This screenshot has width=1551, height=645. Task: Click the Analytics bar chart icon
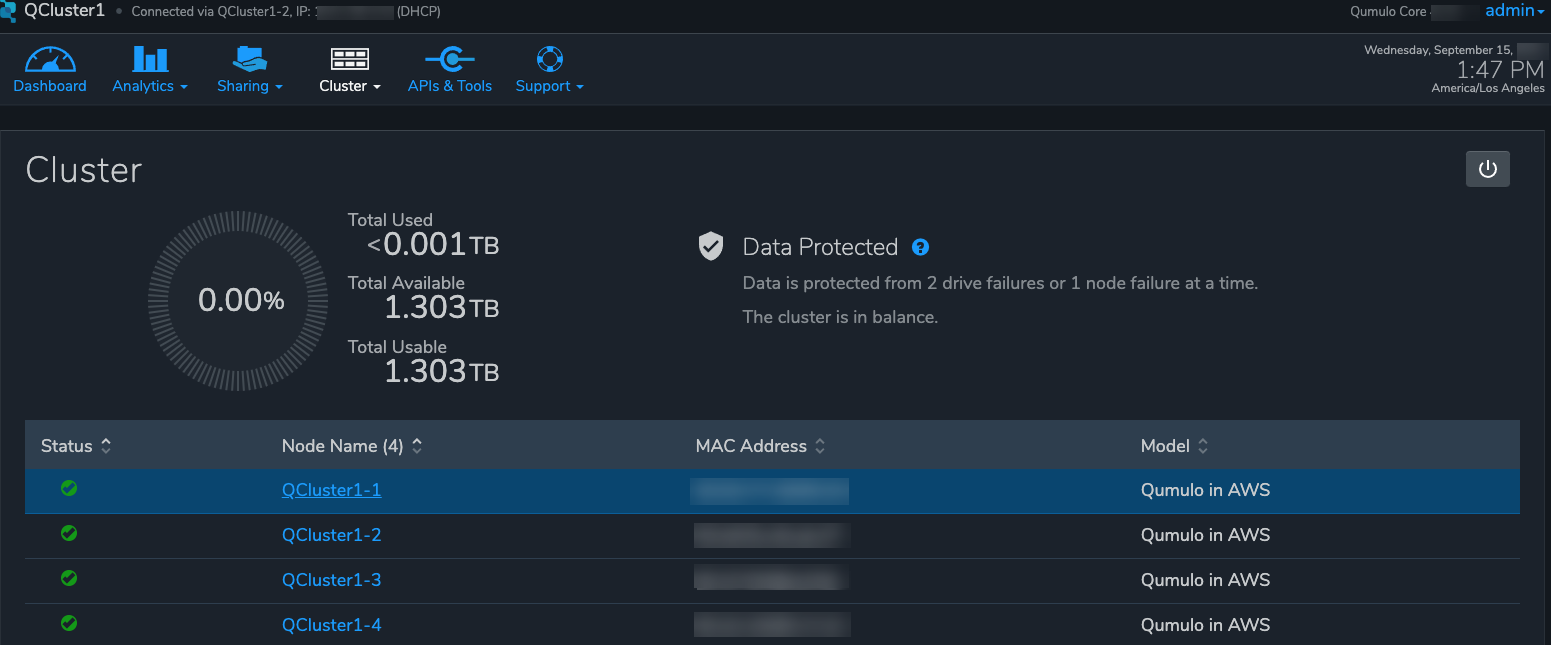click(150, 59)
